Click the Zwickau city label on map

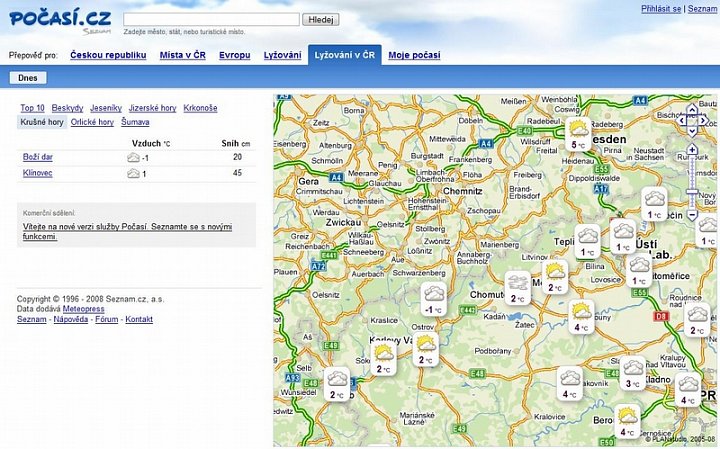pyautogui.click(x=343, y=223)
